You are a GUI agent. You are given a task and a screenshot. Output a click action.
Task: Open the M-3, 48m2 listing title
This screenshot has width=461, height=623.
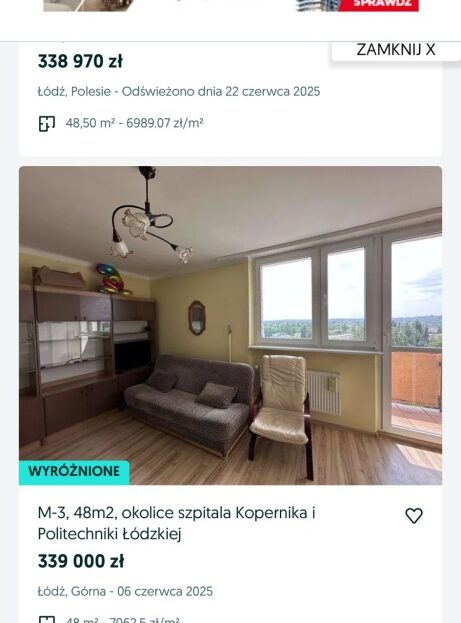176,523
